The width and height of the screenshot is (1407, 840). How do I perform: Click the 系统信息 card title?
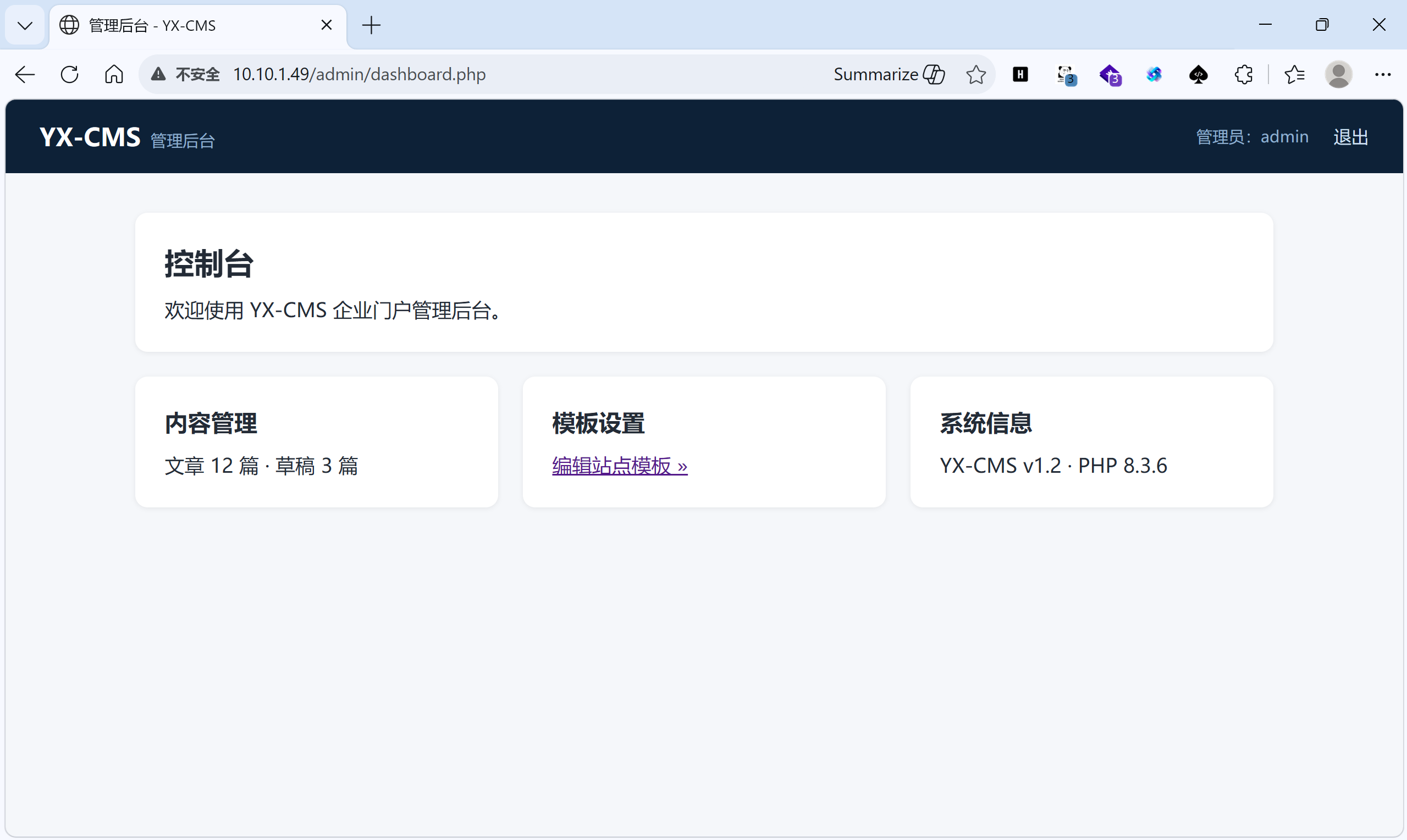click(x=986, y=423)
